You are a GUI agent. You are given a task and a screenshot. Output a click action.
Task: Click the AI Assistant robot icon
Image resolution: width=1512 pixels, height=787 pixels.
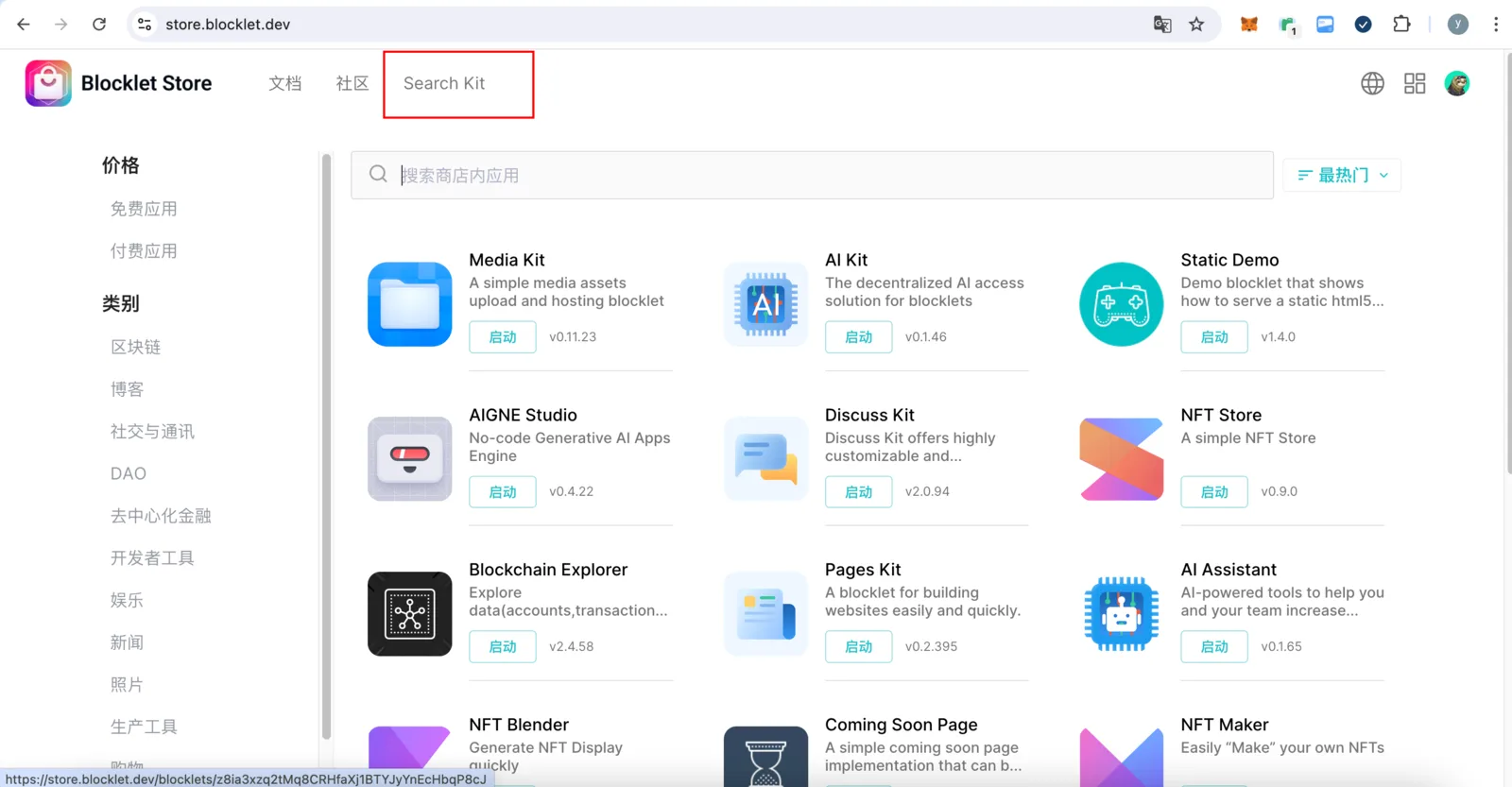click(x=1122, y=614)
